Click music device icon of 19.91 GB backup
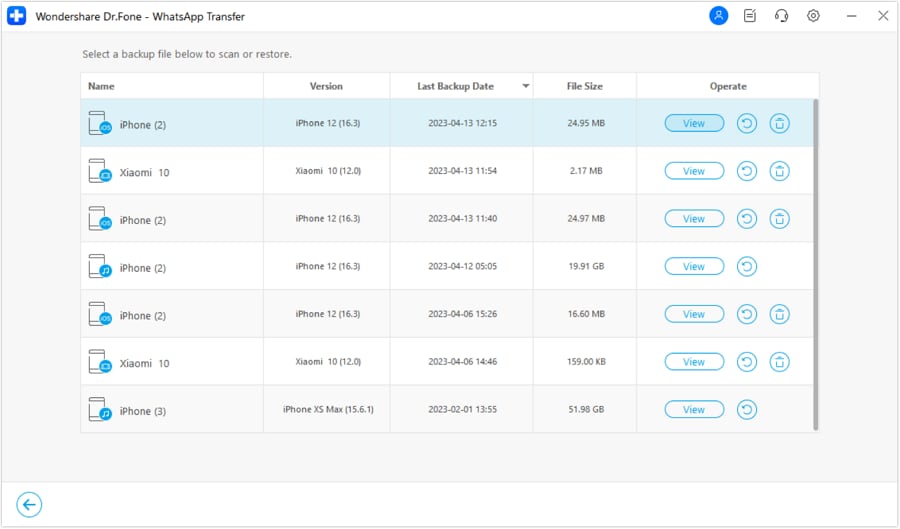This screenshot has width=900, height=529. [100, 266]
